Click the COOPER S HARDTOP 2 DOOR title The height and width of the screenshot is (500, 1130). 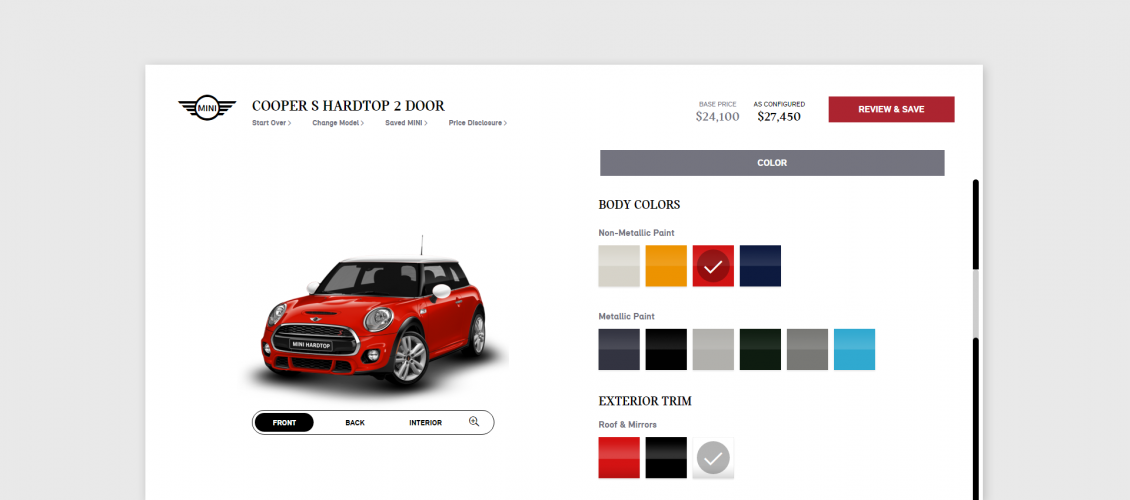coord(348,106)
